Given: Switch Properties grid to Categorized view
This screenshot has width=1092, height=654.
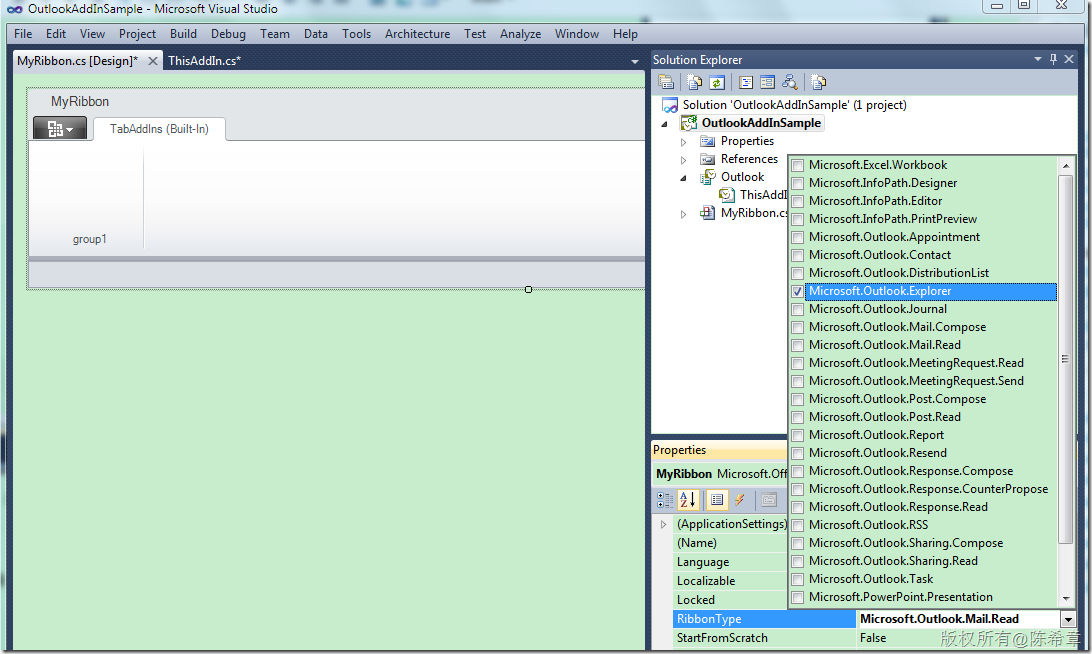Looking at the screenshot, I should coord(665,499).
